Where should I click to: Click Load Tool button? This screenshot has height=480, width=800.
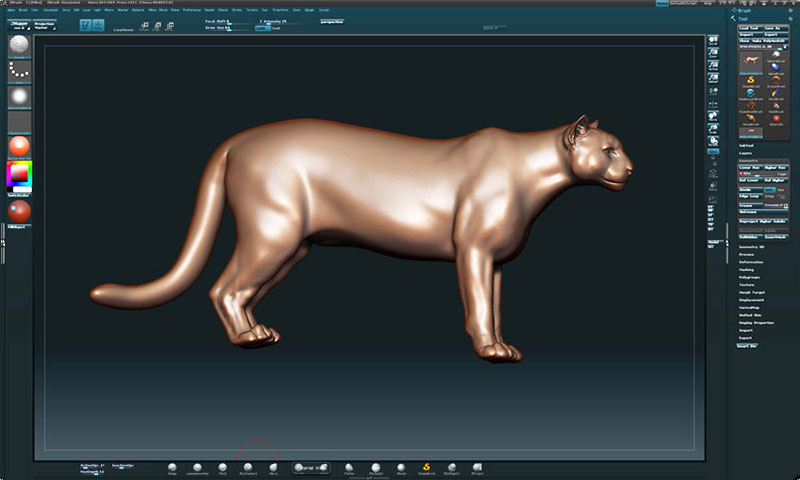coord(750,28)
